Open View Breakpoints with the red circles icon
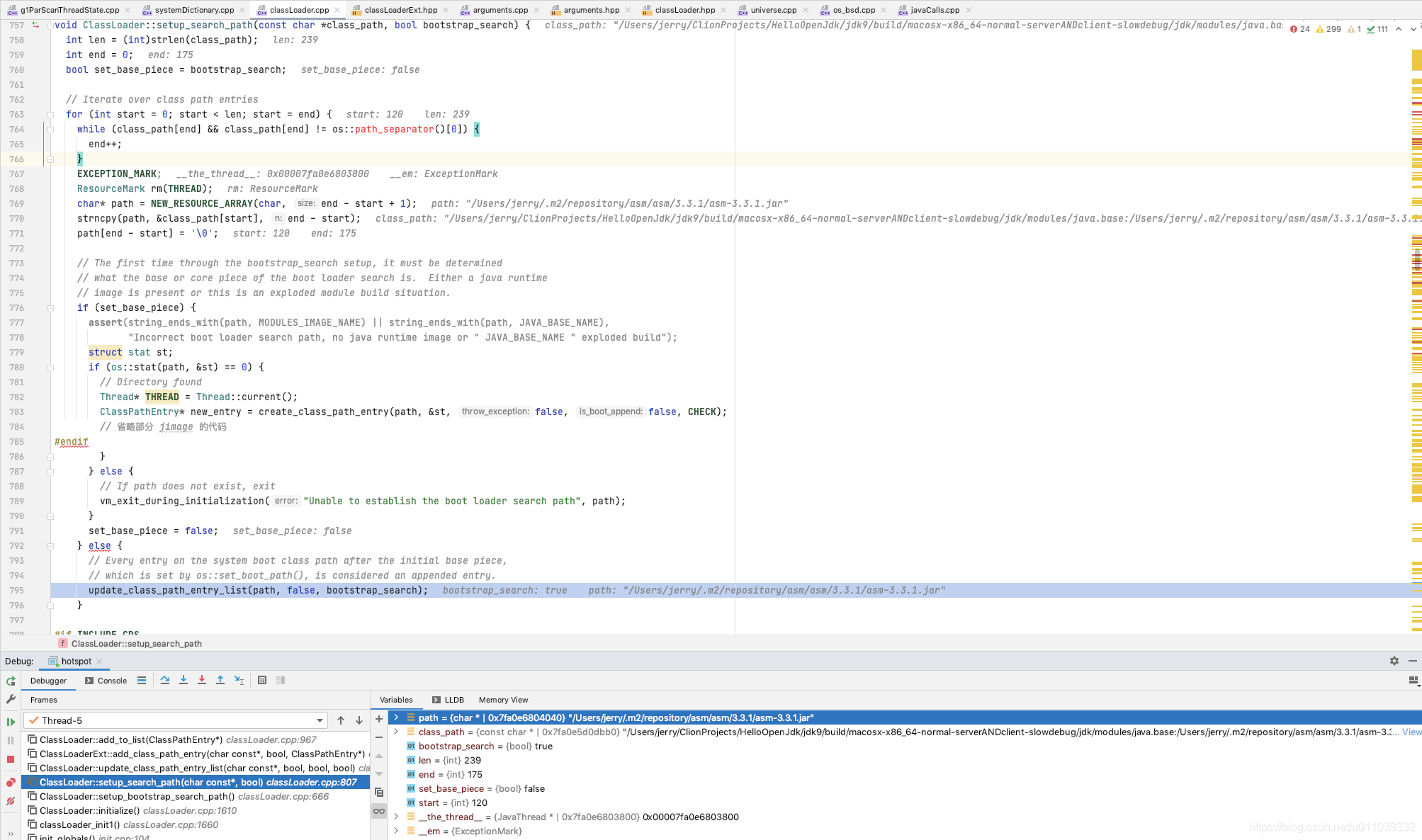1422x840 pixels. tap(11, 782)
